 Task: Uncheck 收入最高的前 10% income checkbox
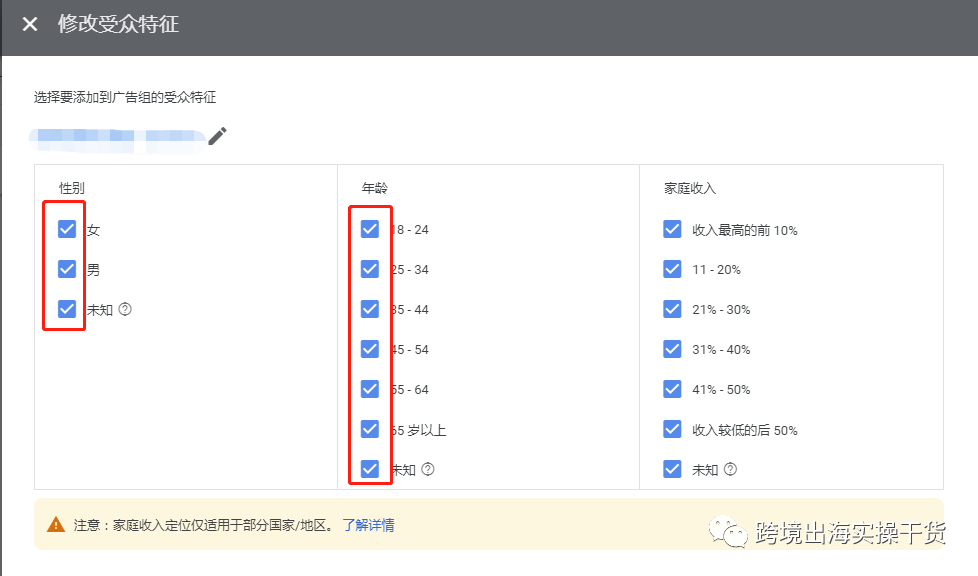coord(672,229)
